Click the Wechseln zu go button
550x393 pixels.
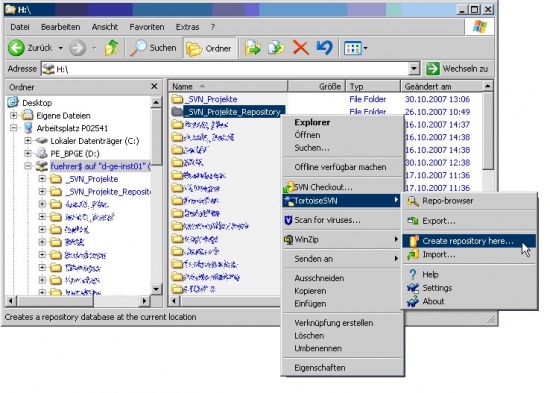coord(457,68)
